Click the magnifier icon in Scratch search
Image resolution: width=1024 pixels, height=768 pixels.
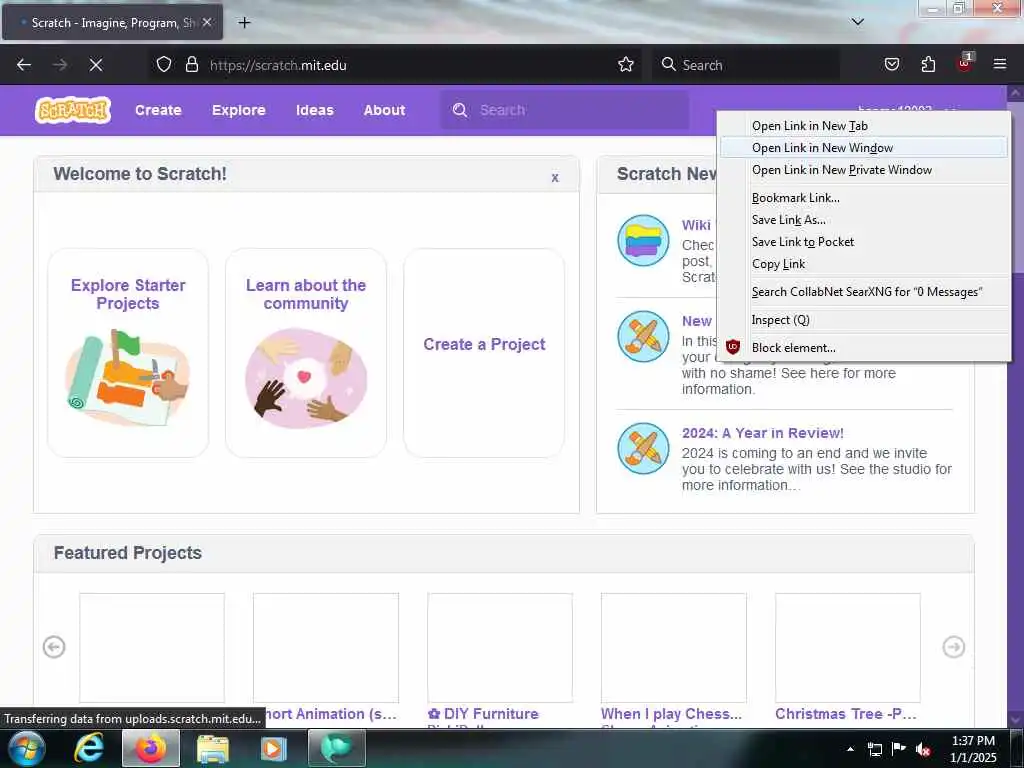pos(460,110)
